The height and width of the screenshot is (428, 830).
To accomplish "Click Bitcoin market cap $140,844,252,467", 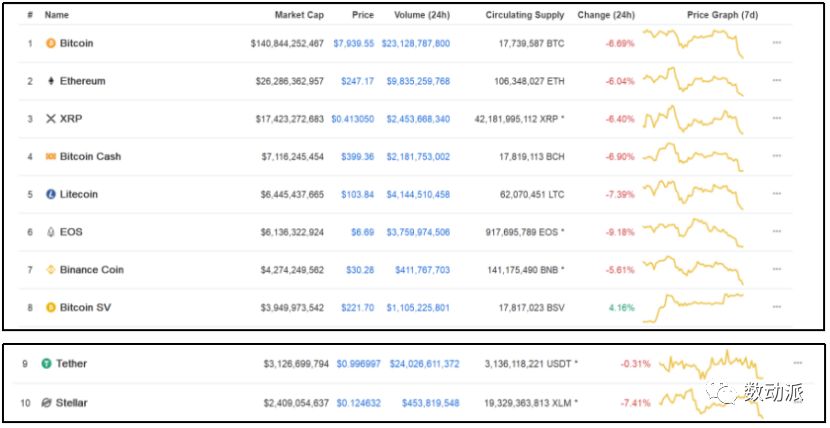I will tap(287, 43).
